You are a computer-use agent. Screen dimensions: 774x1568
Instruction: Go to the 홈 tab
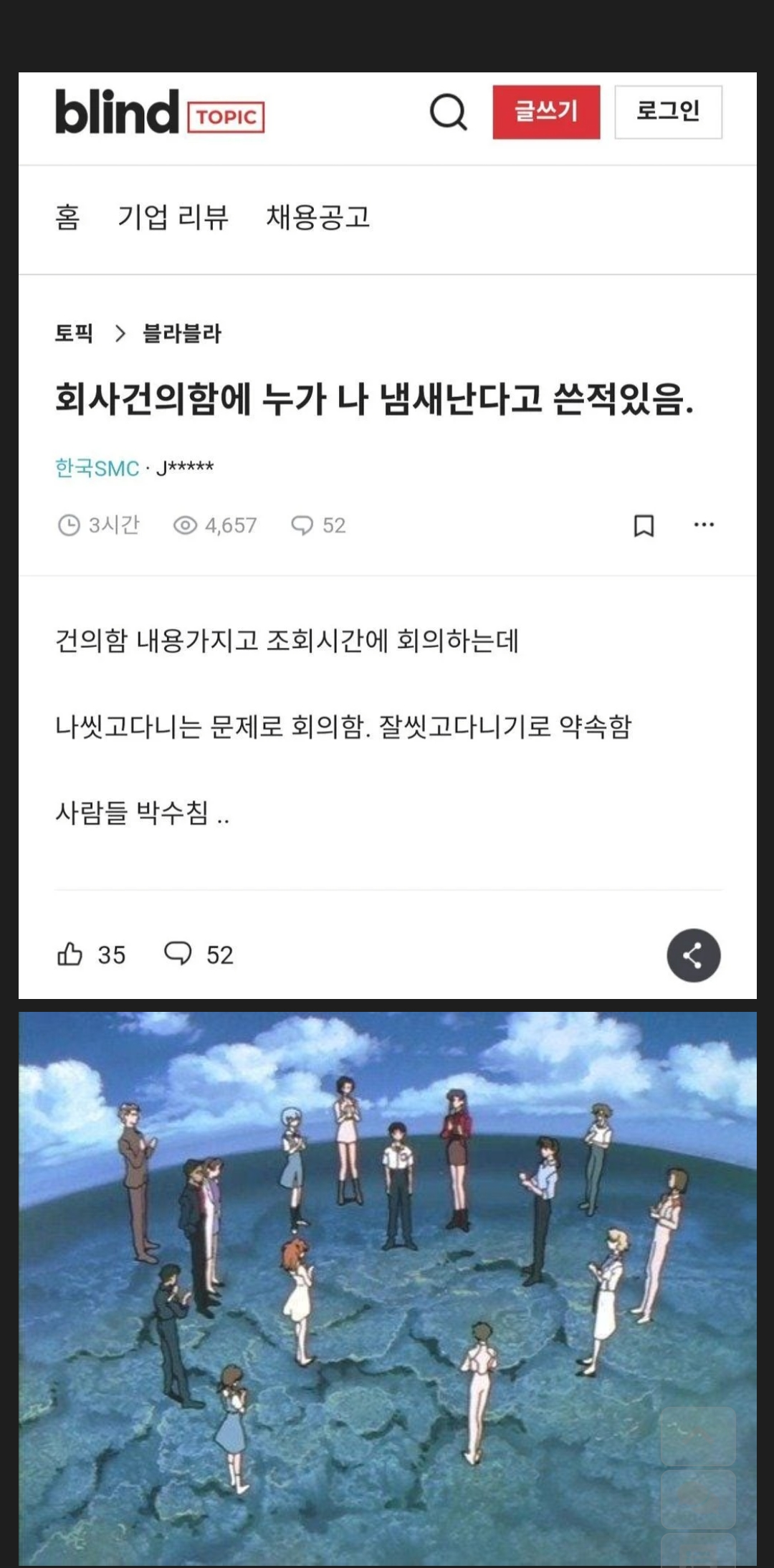(67, 217)
